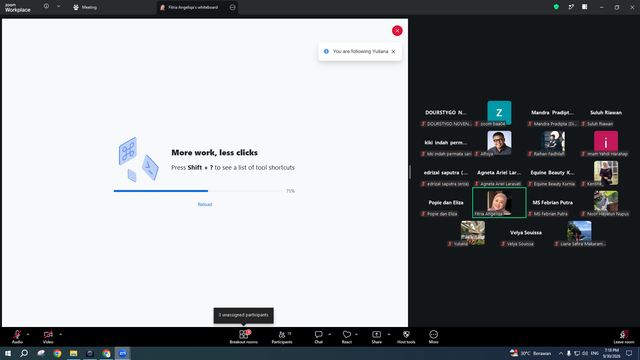640x360 pixels.
Task: Open the Windows Start menu
Action: (x=8, y=353)
